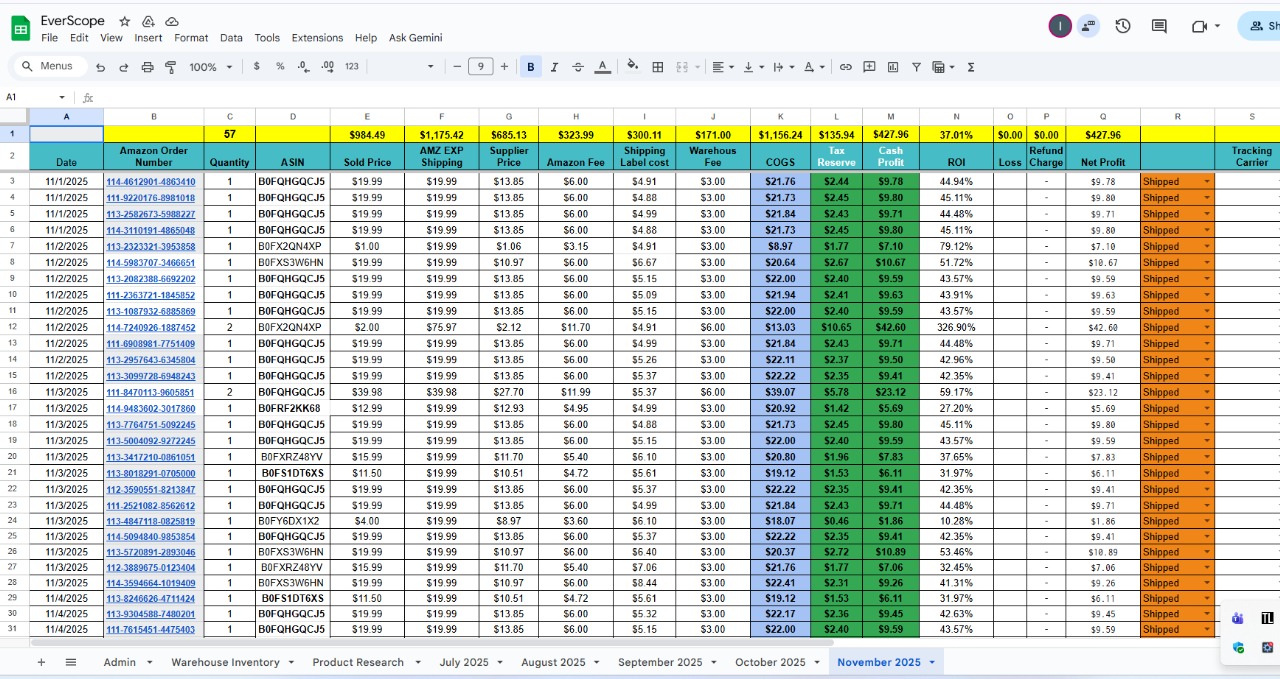Open the November 2025 tab dropdown arrow
Viewport: 1280px width, 679px height.
[x=932, y=662]
